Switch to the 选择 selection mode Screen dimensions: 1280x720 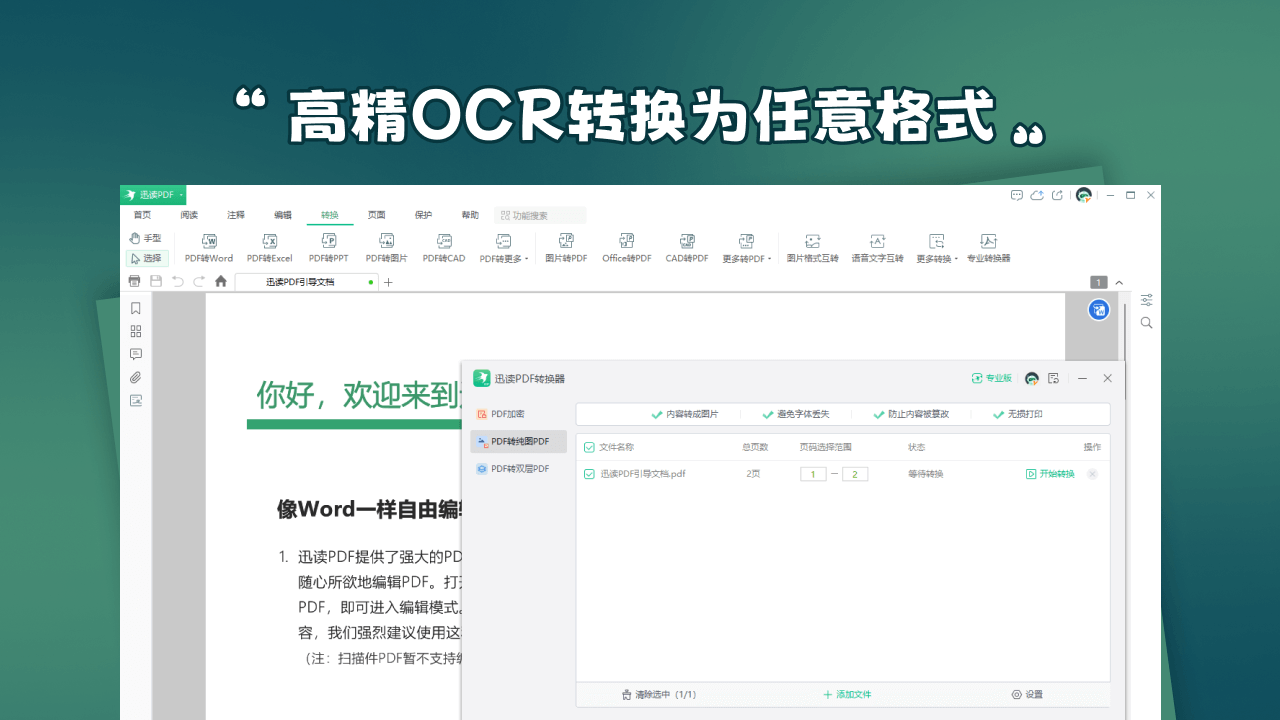[148, 258]
